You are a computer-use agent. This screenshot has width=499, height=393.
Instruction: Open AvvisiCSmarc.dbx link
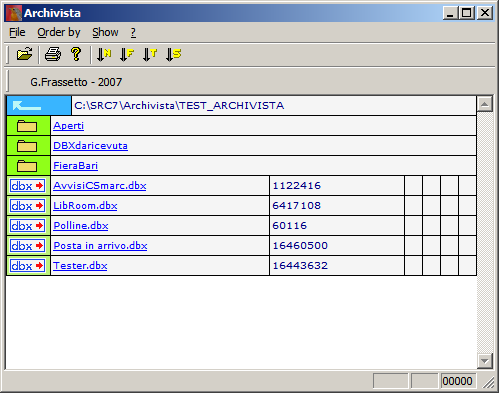100,186
